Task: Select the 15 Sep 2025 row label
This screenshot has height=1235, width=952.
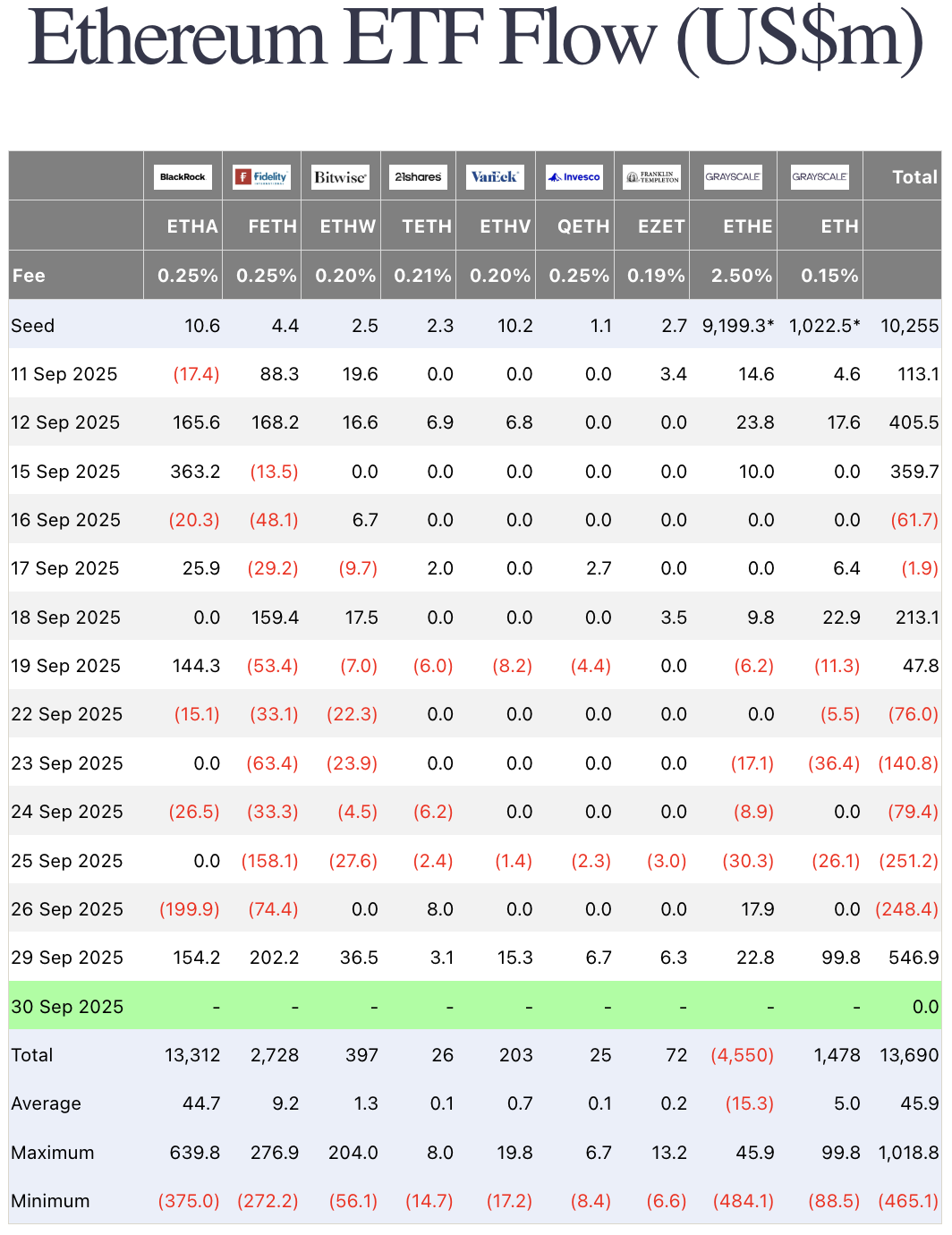Action: pyautogui.click(x=65, y=472)
